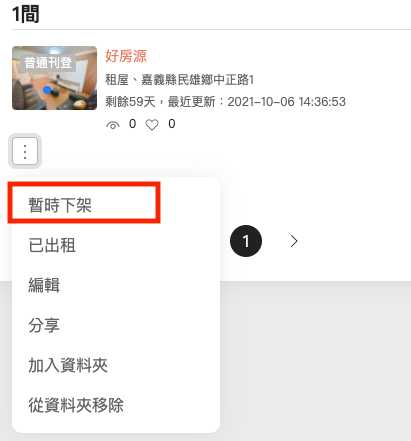Click the address 嘉義縣民雄鄉中正路1 text
The image size is (411, 441).
pyautogui.click(x=198, y=80)
